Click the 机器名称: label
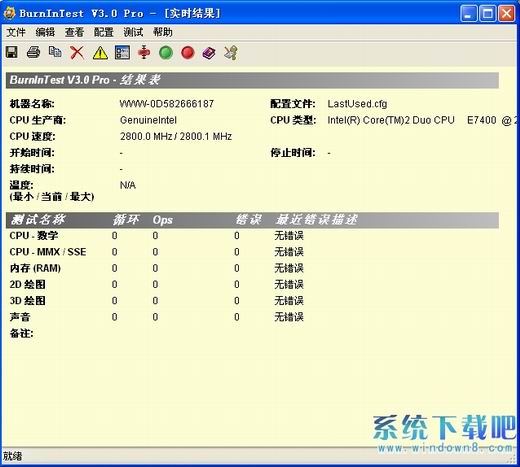520x467 pixels. click(32, 104)
